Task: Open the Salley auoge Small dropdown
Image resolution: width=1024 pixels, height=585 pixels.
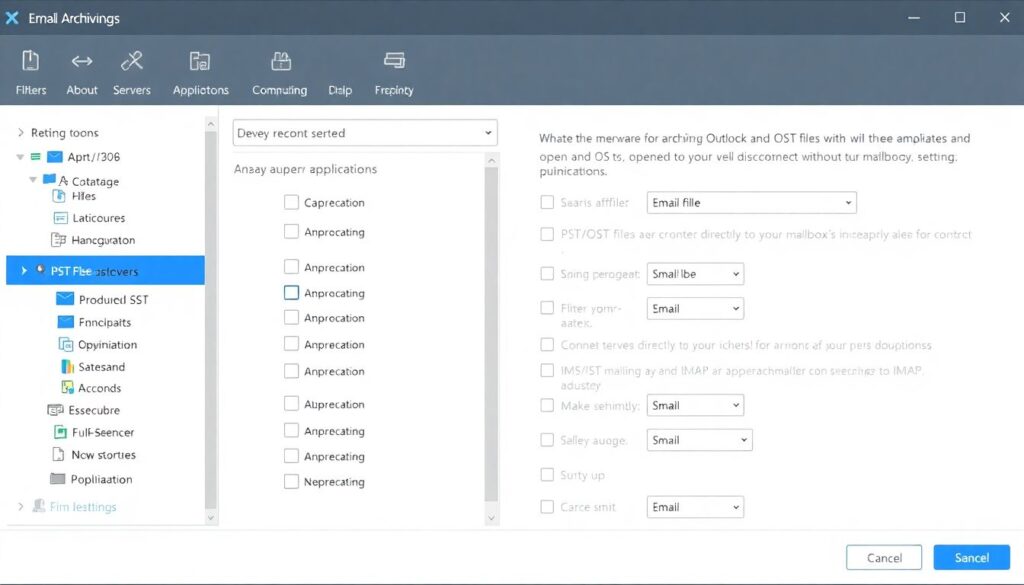Action: tap(699, 440)
